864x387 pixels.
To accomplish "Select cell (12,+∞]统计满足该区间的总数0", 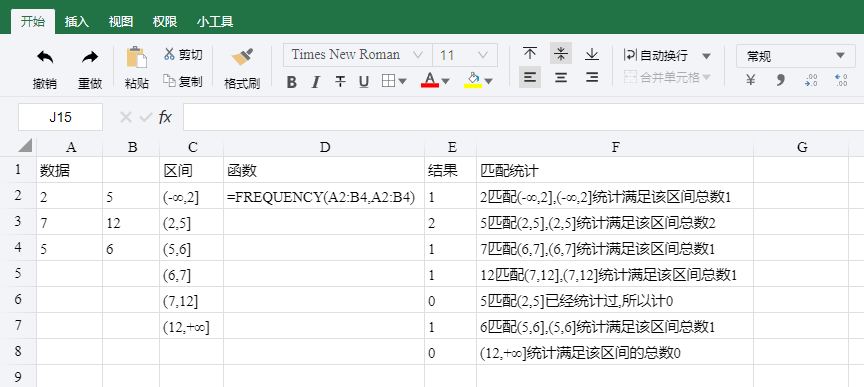I will [x=615, y=353].
